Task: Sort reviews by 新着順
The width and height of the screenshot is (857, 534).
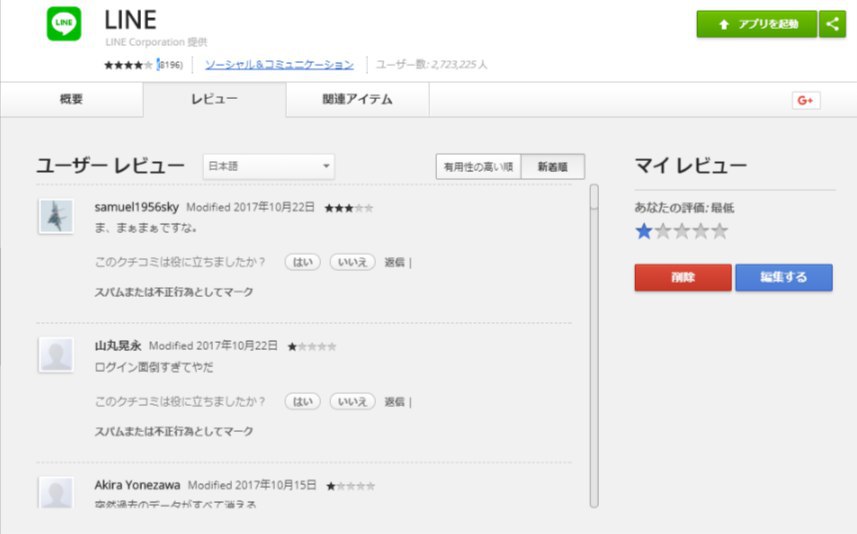Action: click(554, 167)
